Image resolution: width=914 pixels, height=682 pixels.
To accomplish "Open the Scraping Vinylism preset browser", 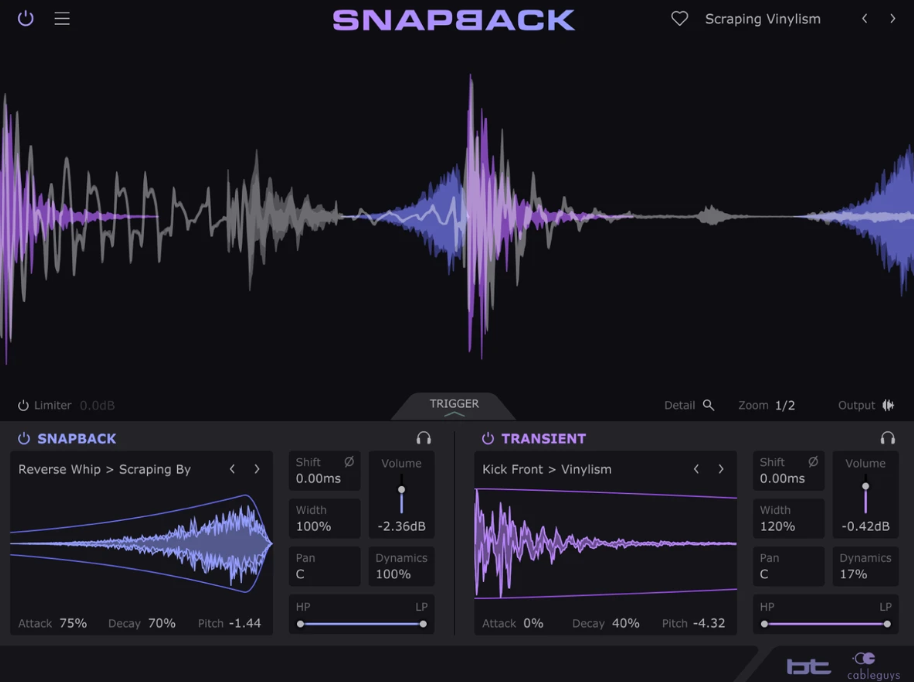I will click(x=762, y=19).
